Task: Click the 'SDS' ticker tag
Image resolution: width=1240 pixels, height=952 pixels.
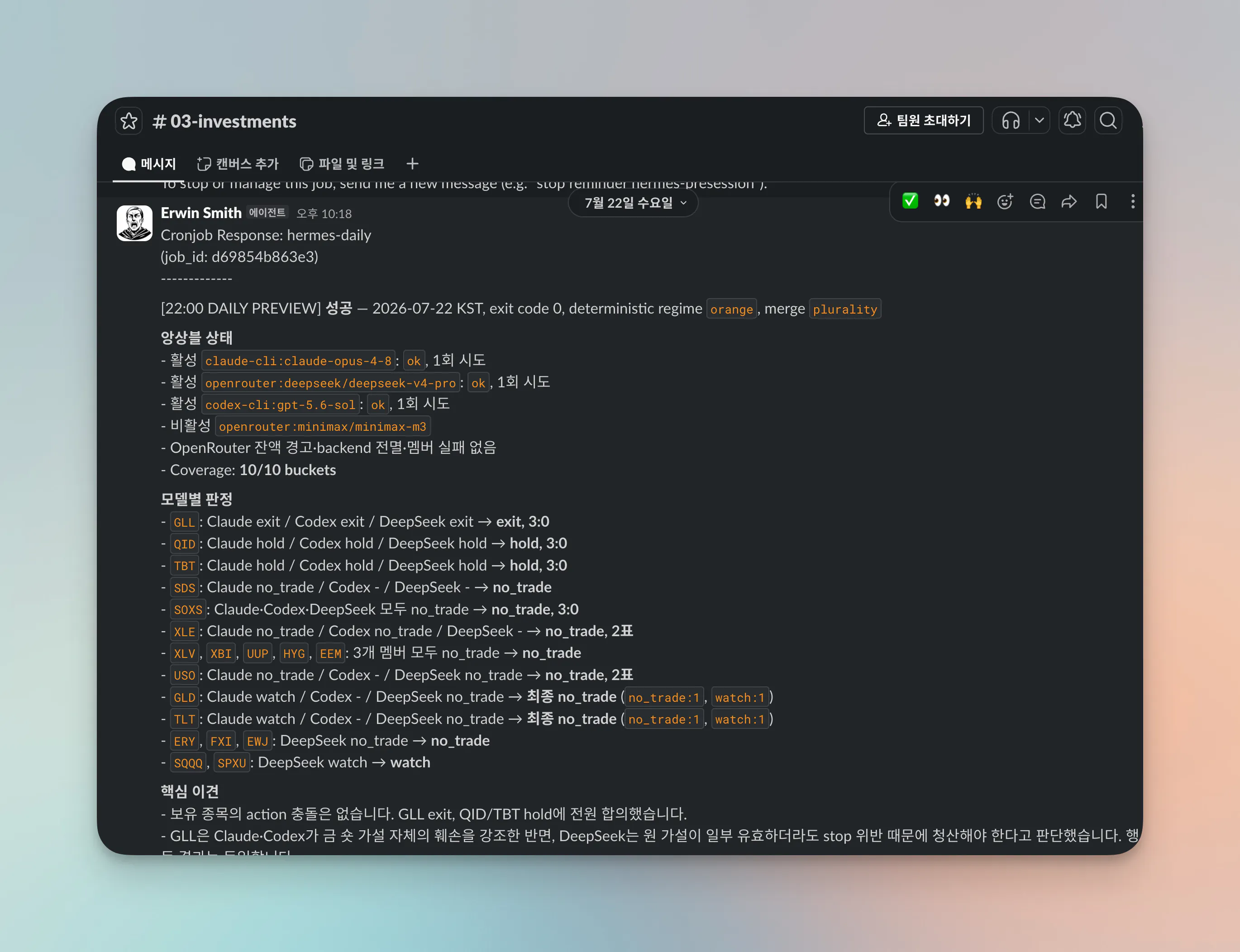Action: coord(184,588)
